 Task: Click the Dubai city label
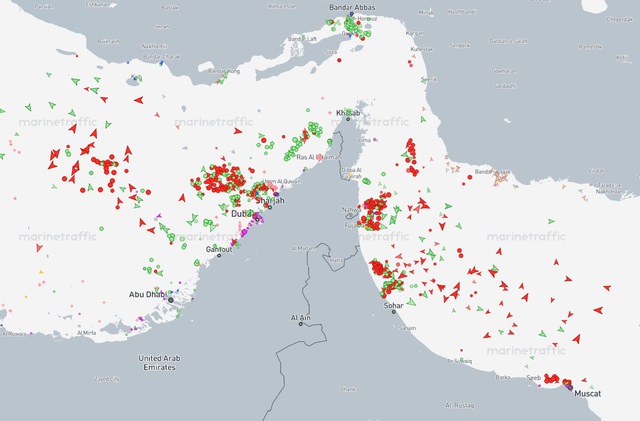242,213
